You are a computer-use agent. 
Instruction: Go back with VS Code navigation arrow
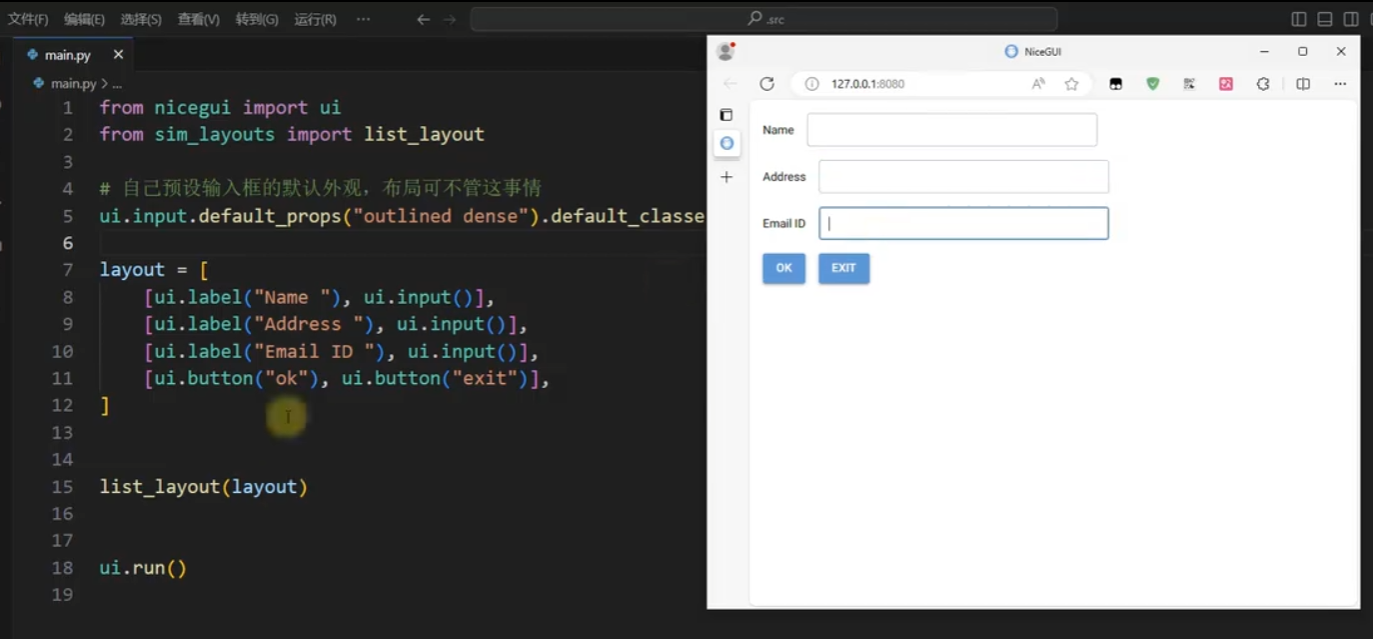[423, 19]
